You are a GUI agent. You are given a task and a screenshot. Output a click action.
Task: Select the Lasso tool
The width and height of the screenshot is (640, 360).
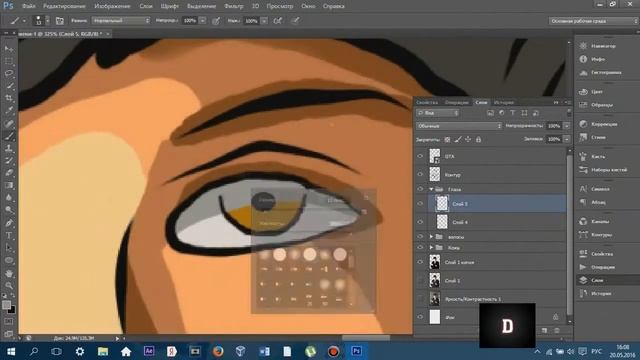pyautogui.click(x=9, y=73)
